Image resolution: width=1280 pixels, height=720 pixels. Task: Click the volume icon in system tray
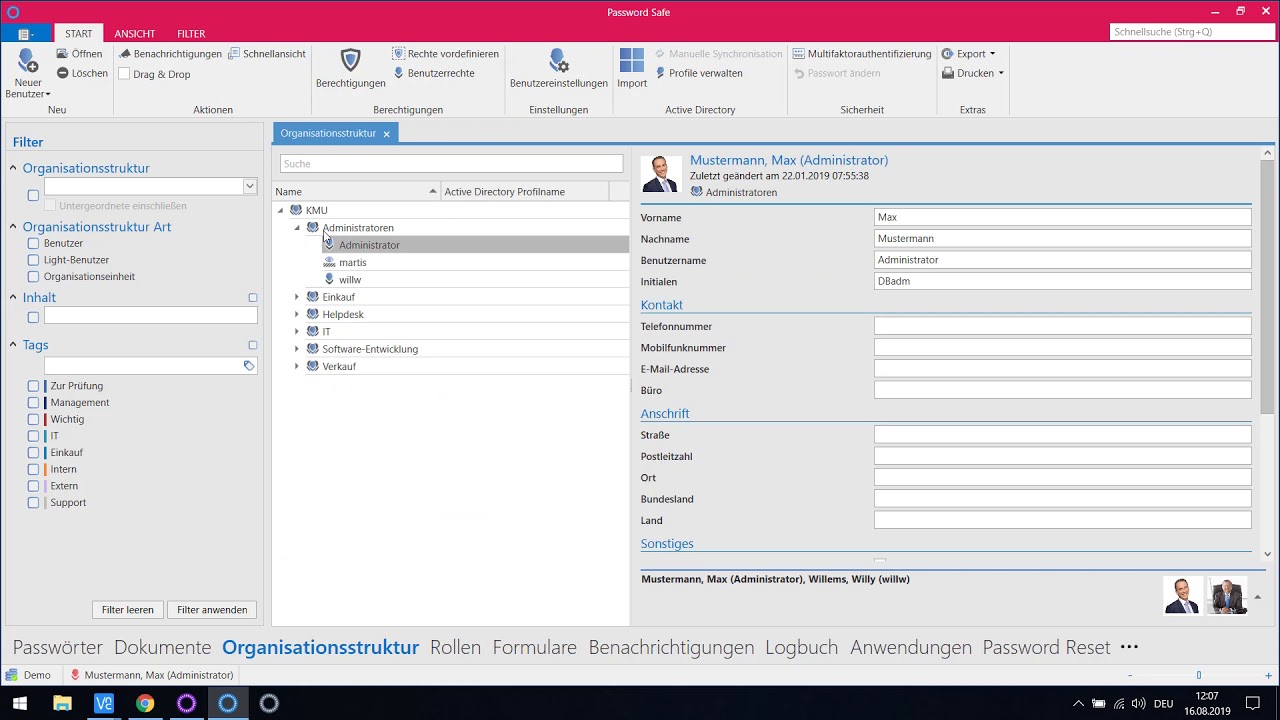(x=1138, y=703)
